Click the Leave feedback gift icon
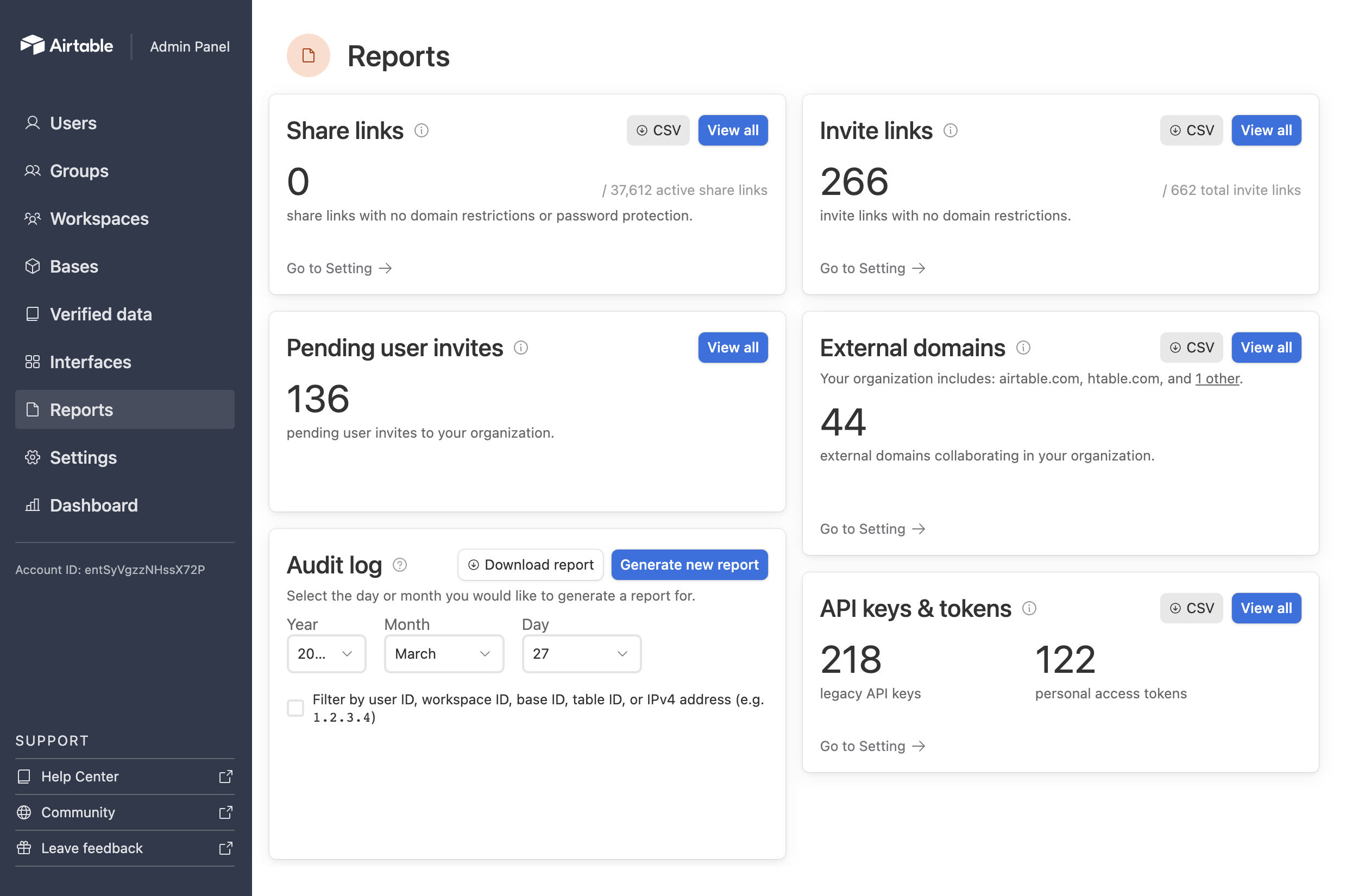 point(24,848)
